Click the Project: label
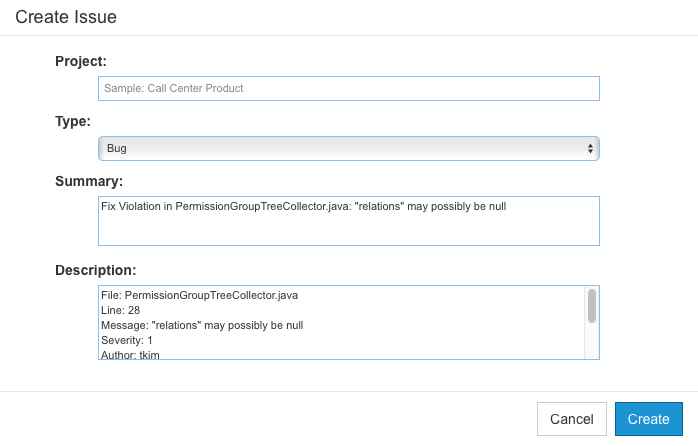The height and width of the screenshot is (446, 698). pos(81,61)
